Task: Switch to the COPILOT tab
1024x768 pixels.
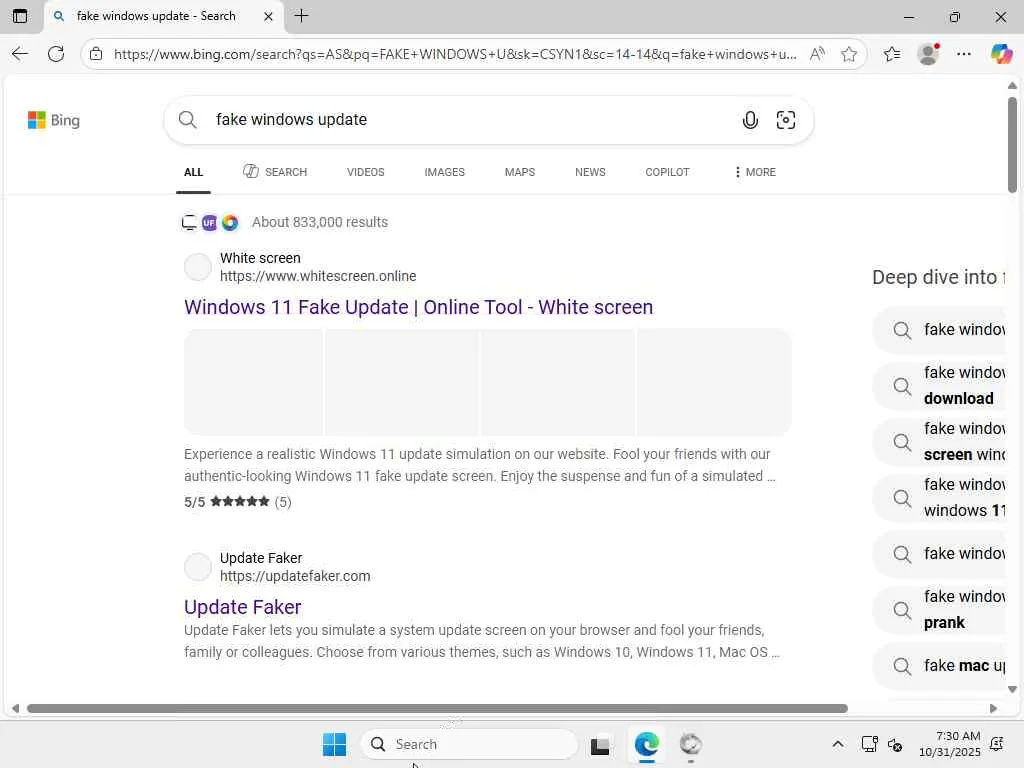Action: (x=667, y=172)
